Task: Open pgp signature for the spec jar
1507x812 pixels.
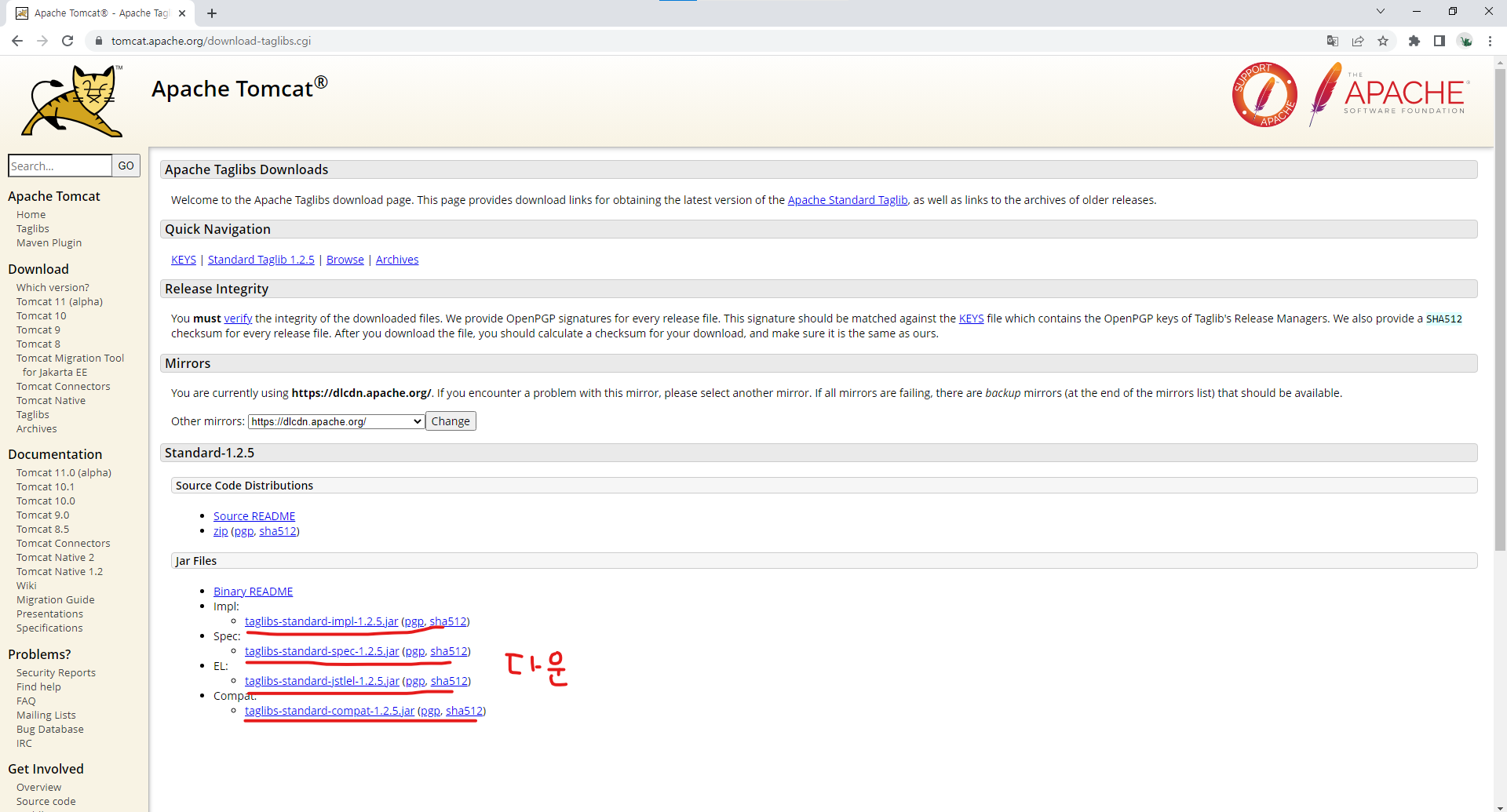Action: (x=414, y=651)
